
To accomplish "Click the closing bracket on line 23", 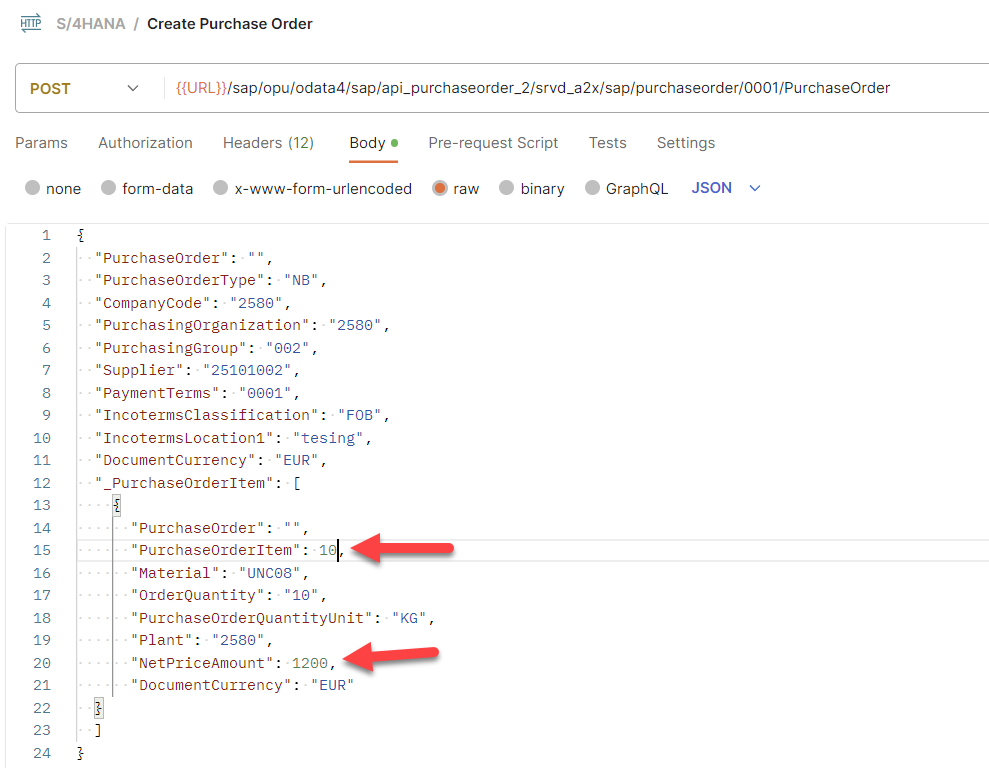I will pos(98,730).
